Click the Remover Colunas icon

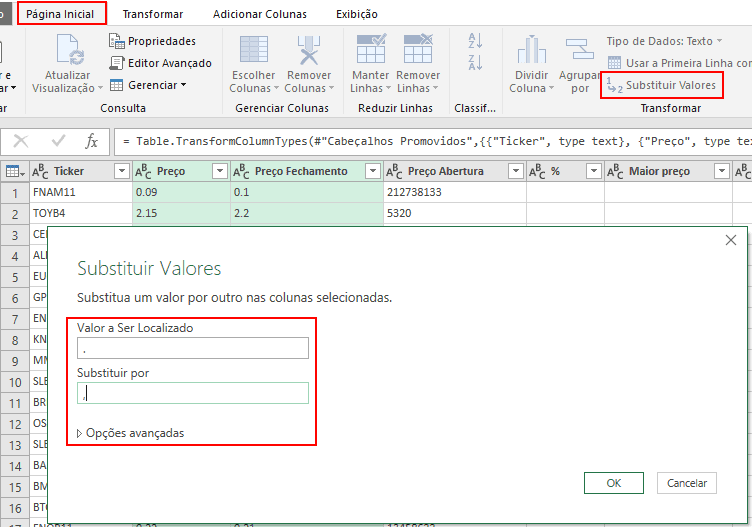309,49
